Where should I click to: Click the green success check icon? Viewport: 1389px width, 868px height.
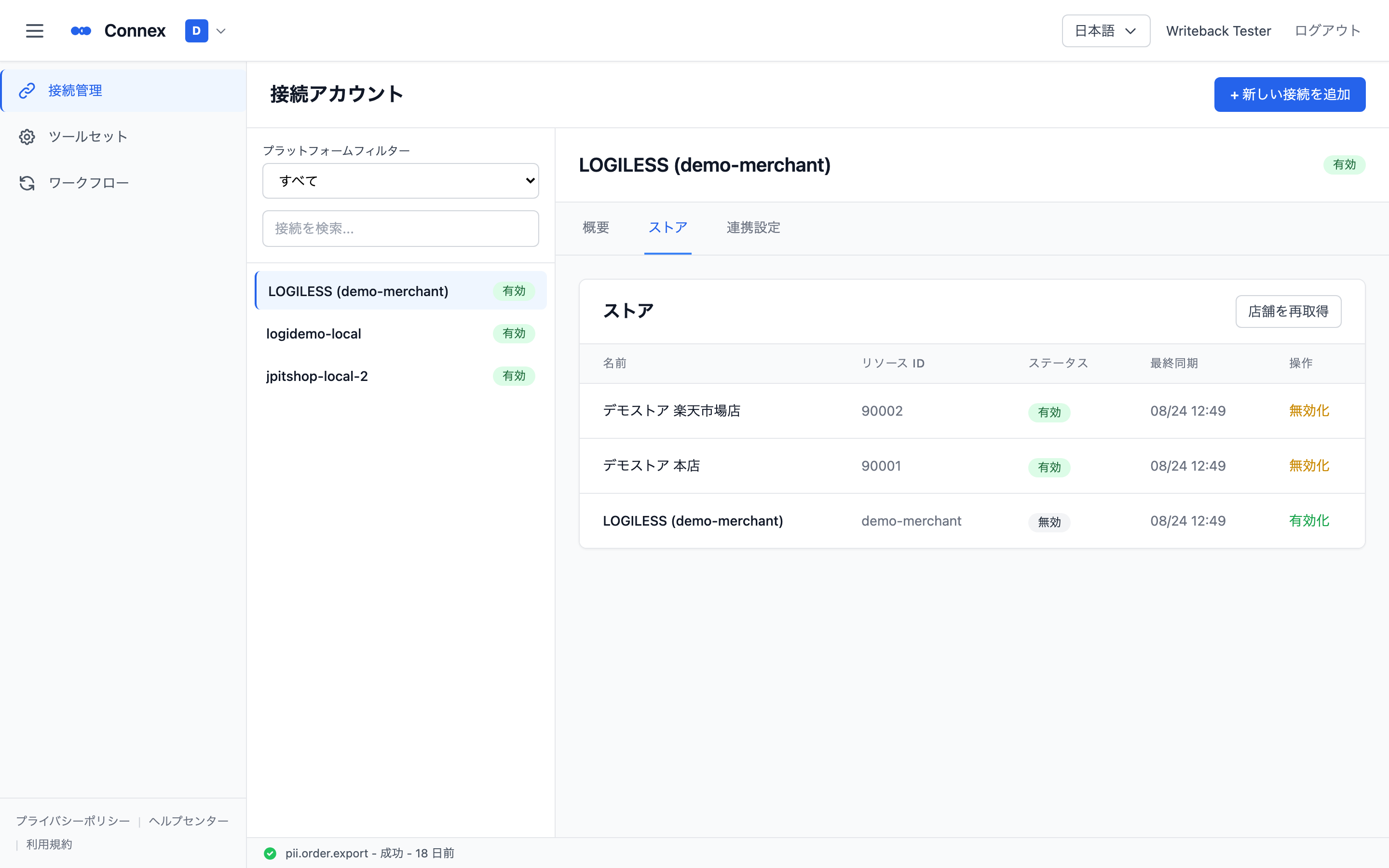[x=270, y=854]
